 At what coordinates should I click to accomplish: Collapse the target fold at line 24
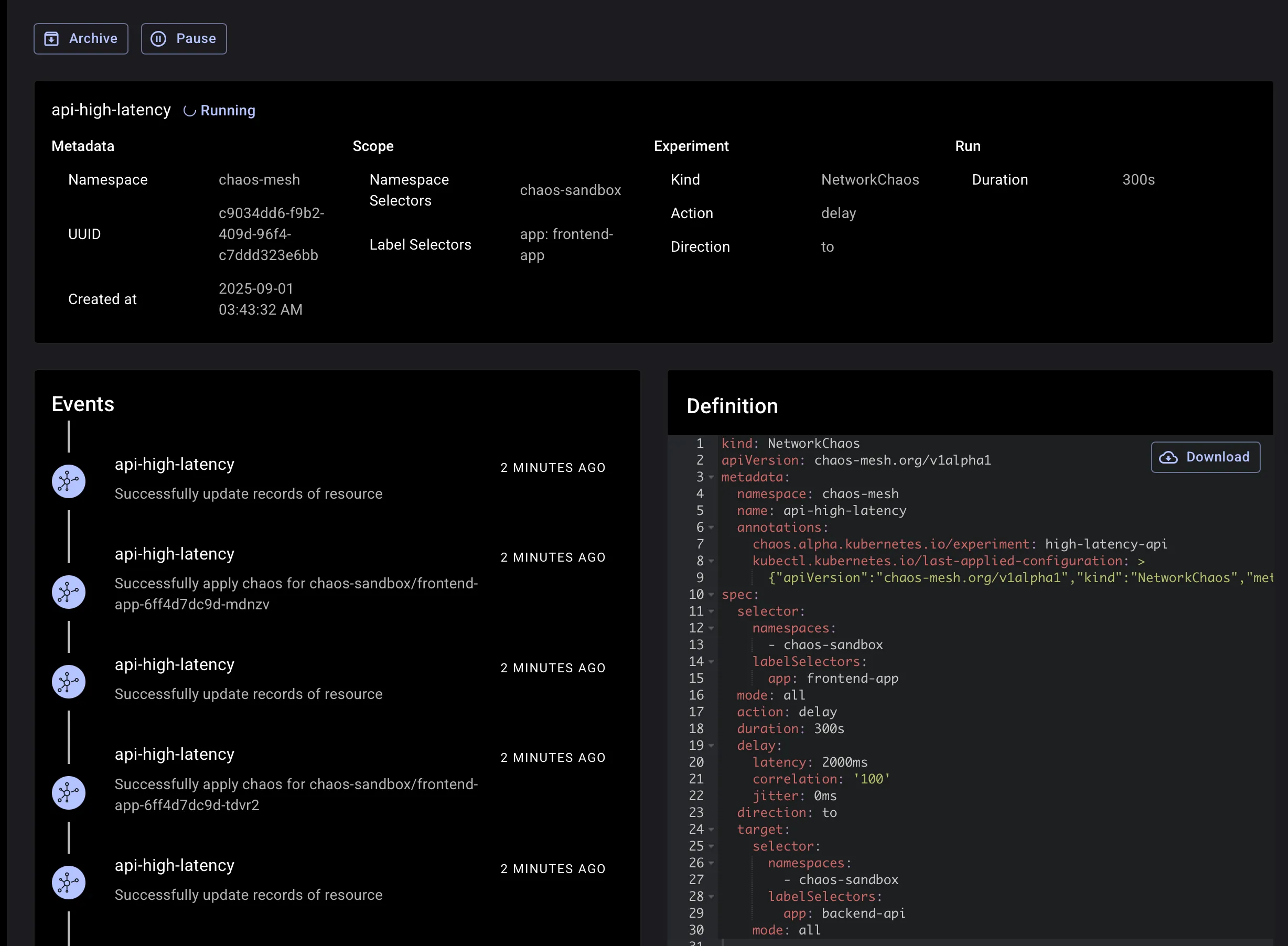tap(711, 830)
